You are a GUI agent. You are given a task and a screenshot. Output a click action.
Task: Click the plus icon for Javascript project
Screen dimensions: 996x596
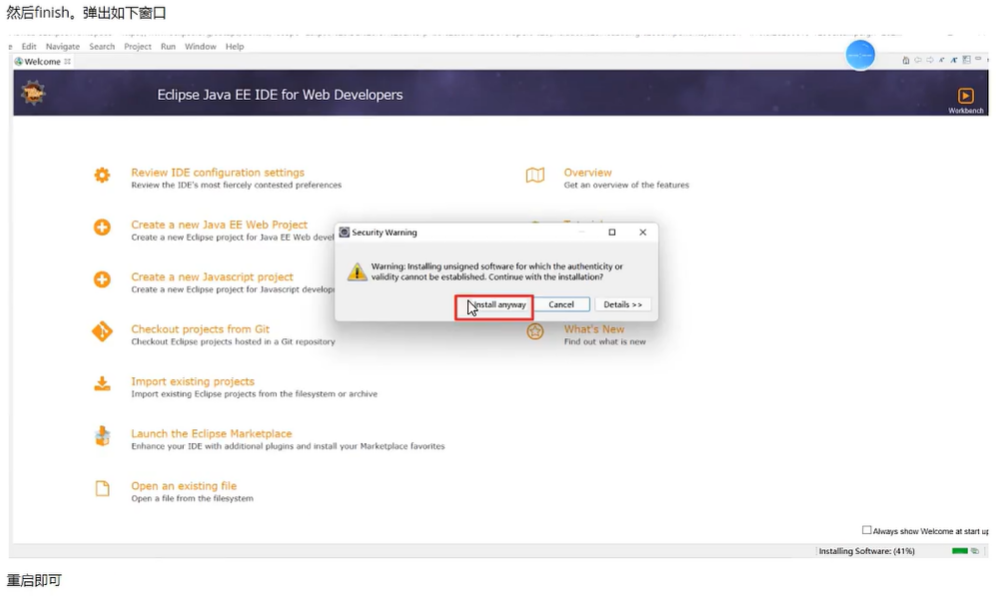click(x=102, y=279)
